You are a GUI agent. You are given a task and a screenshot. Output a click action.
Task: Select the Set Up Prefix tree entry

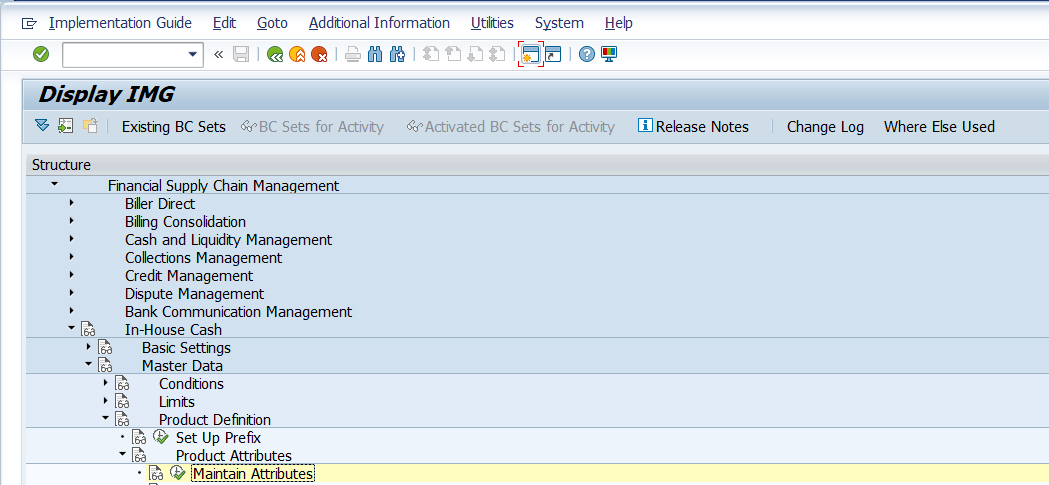pos(218,438)
